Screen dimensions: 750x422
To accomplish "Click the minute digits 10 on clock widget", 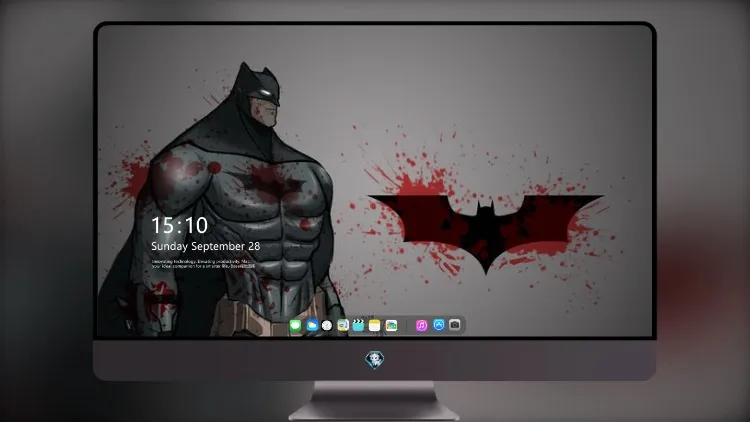I will 196,225.
